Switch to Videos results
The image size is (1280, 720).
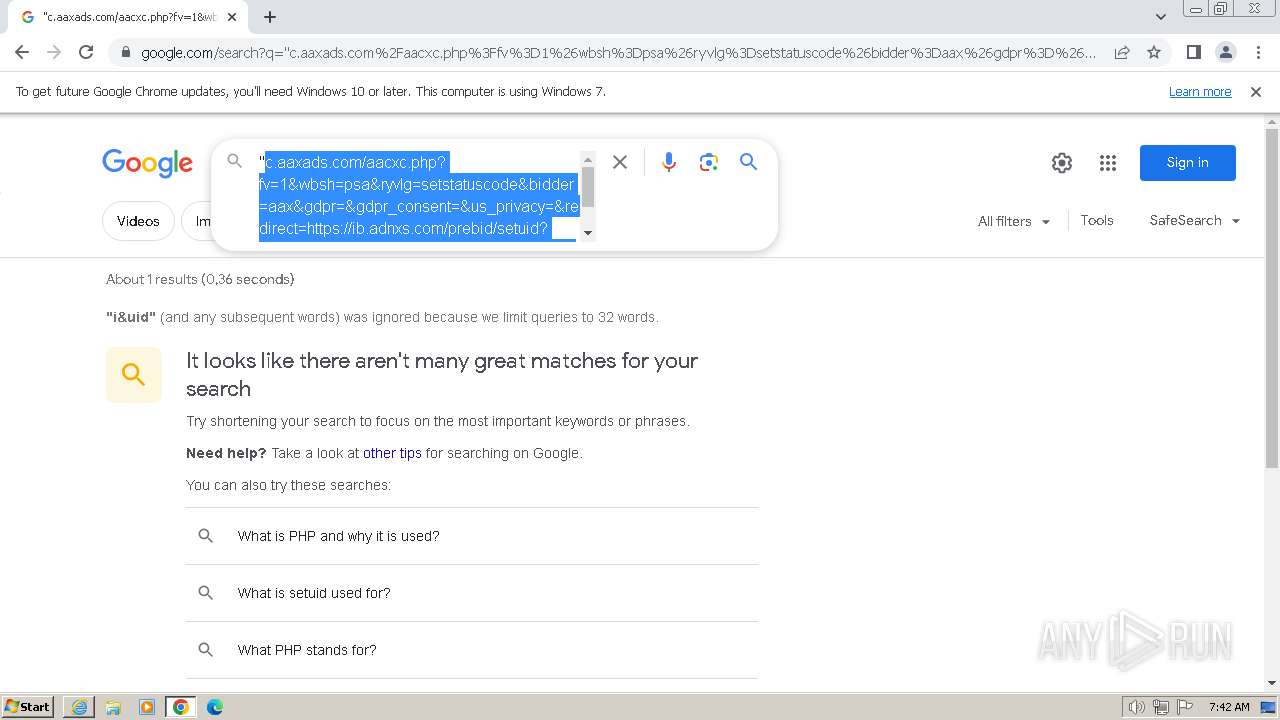coord(138,221)
